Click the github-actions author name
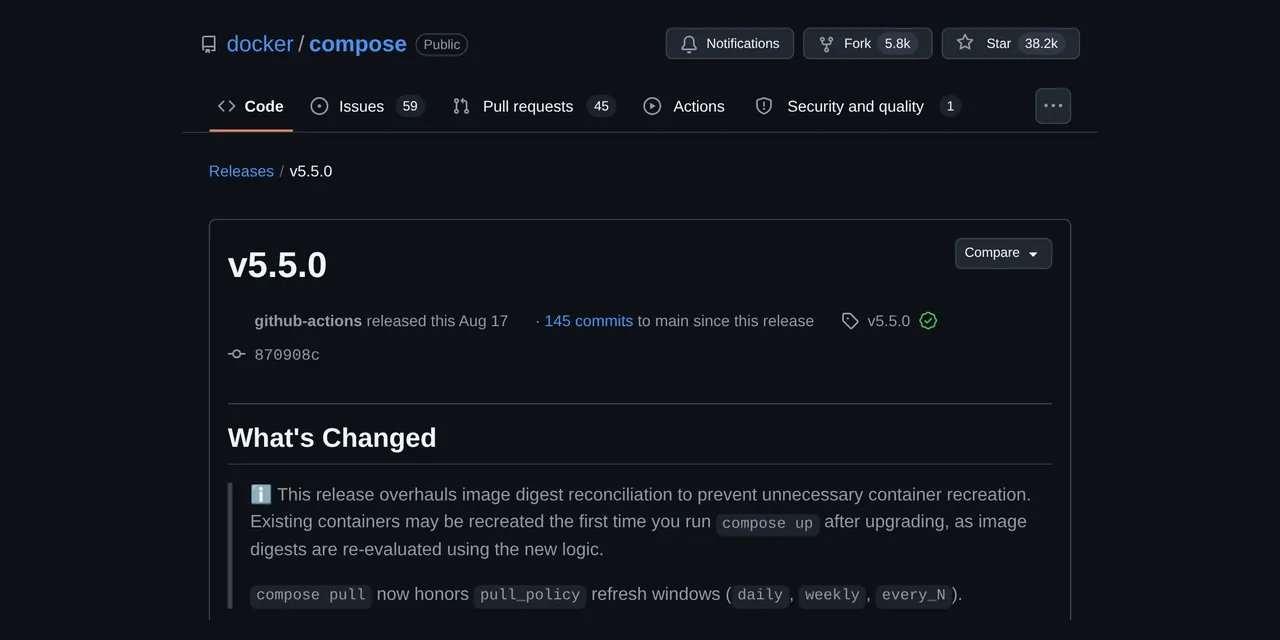Image resolution: width=1280 pixels, height=640 pixels. (x=308, y=321)
